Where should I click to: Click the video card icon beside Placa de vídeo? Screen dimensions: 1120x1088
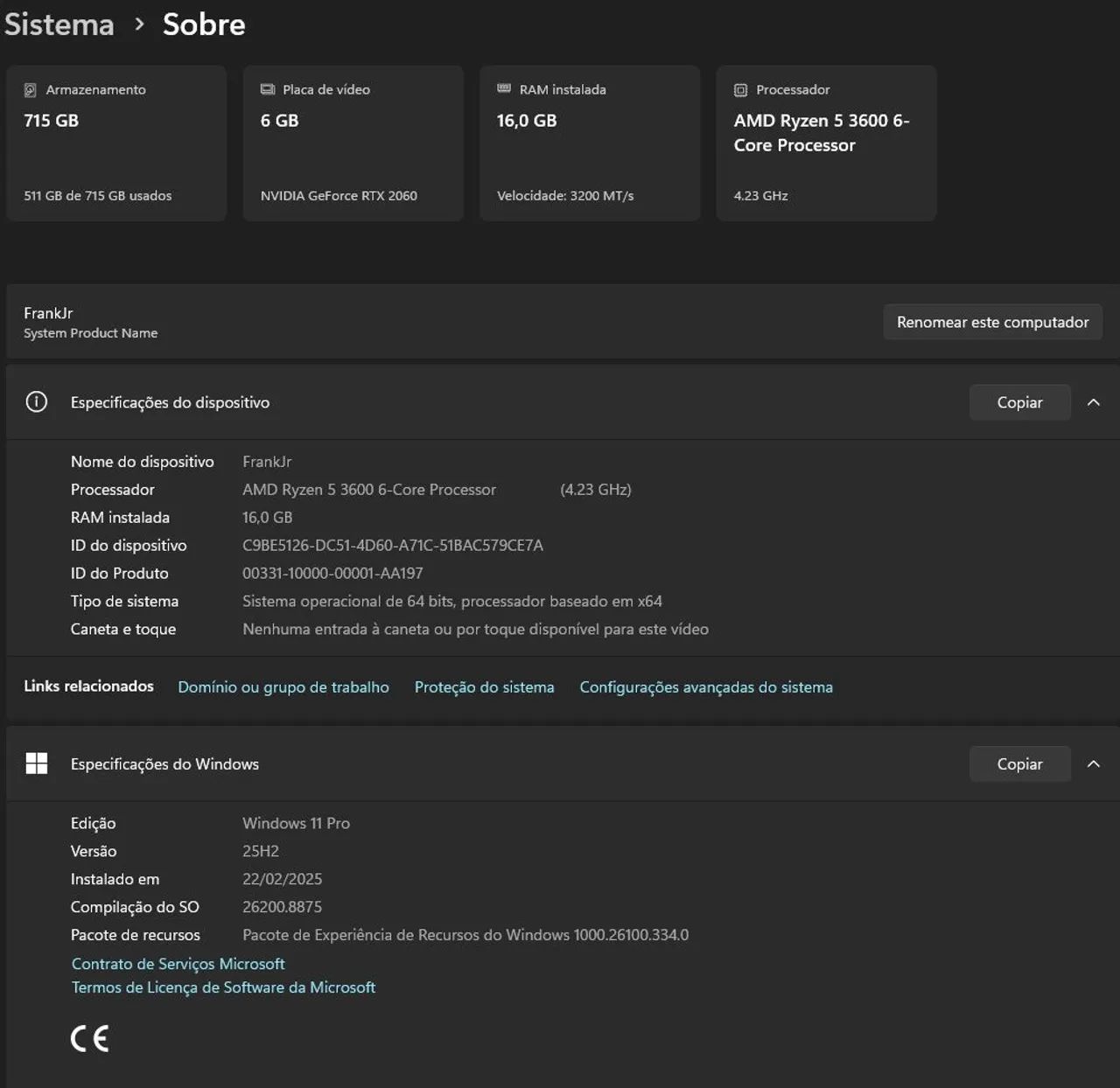(x=268, y=89)
